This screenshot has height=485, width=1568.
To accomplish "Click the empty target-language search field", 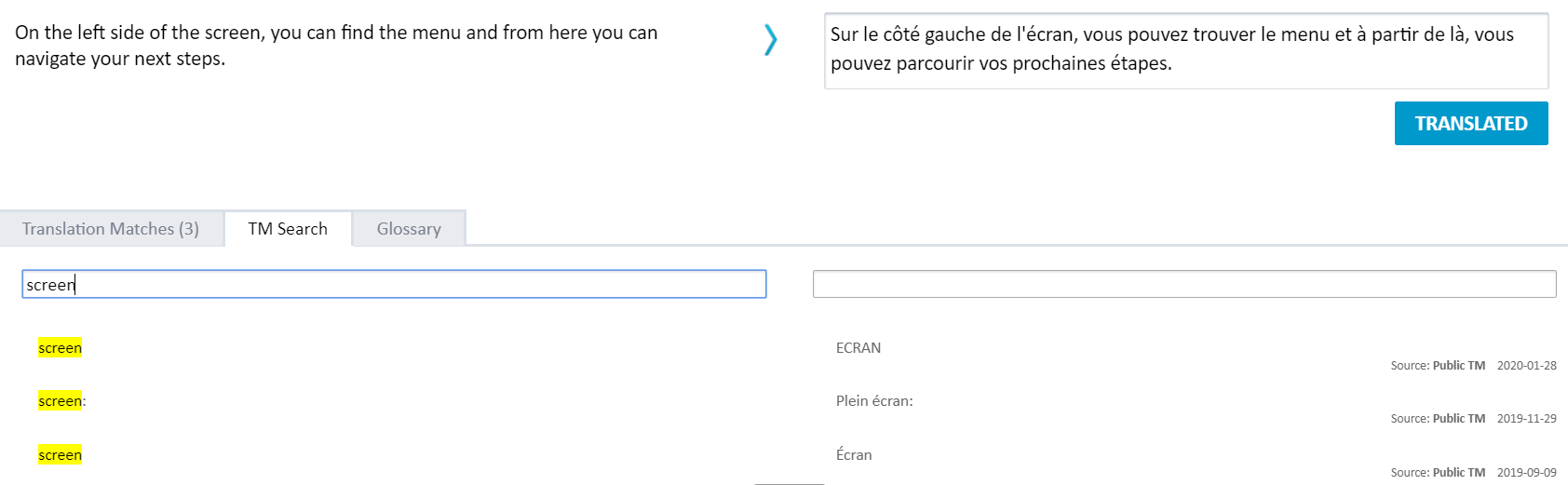I will pos(1183,285).
